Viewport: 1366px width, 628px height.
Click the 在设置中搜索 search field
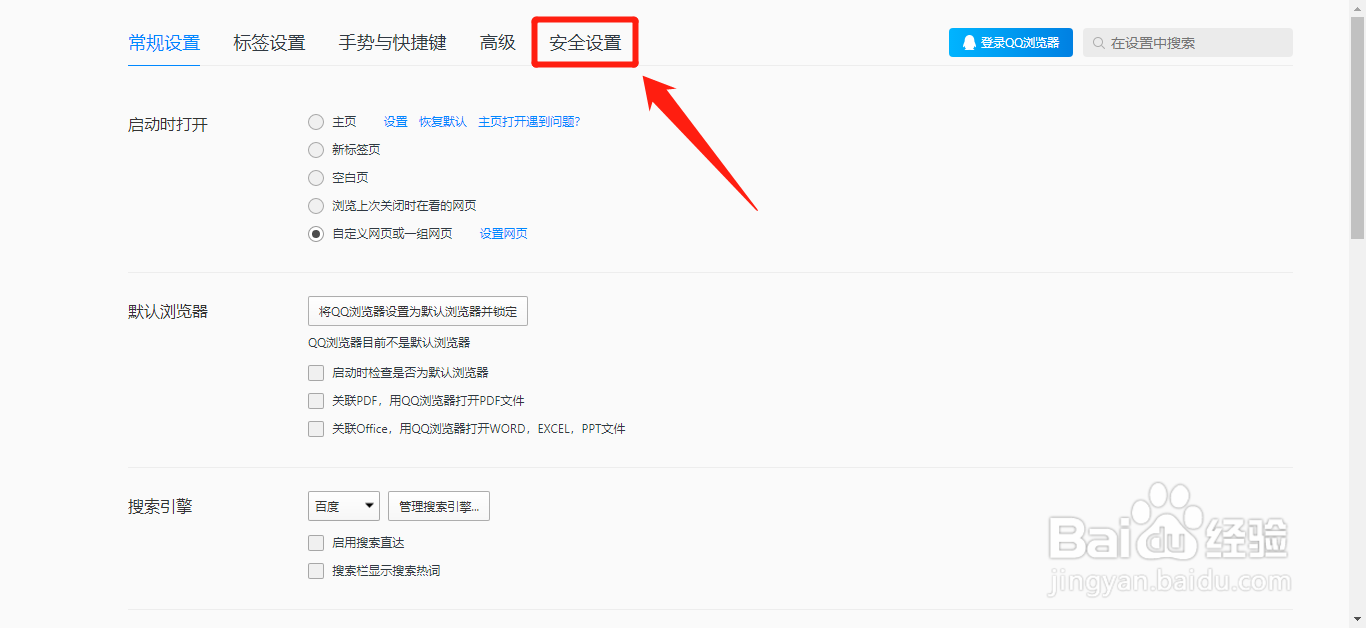click(1188, 43)
